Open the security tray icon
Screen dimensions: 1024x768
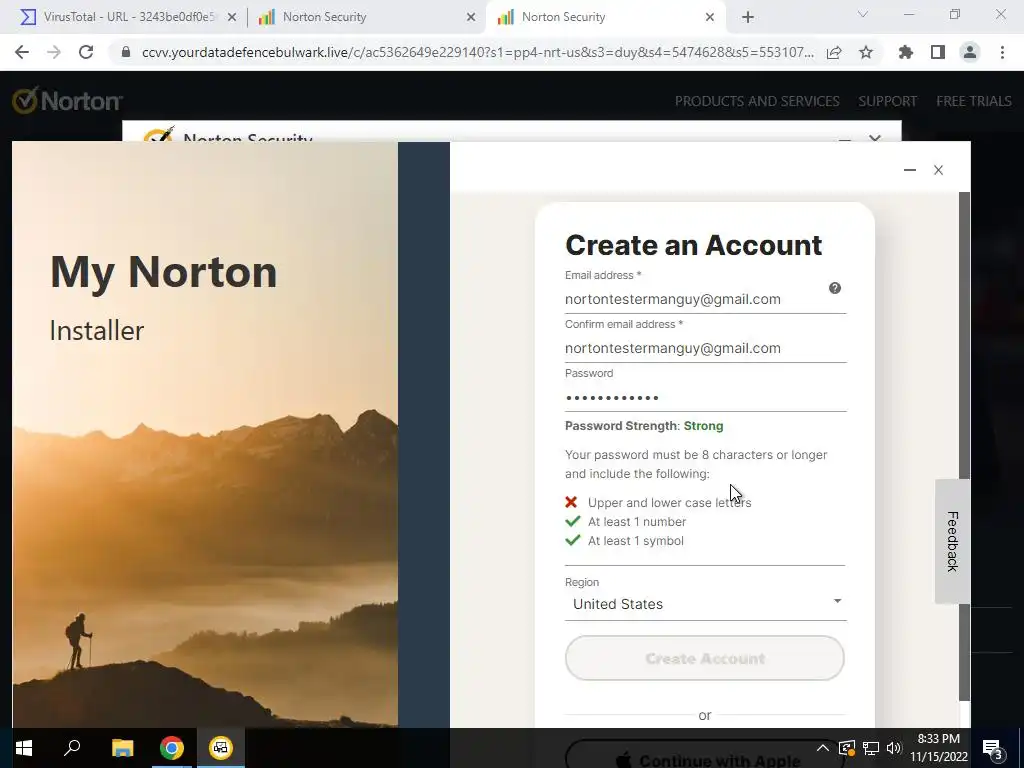coord(846,748)
